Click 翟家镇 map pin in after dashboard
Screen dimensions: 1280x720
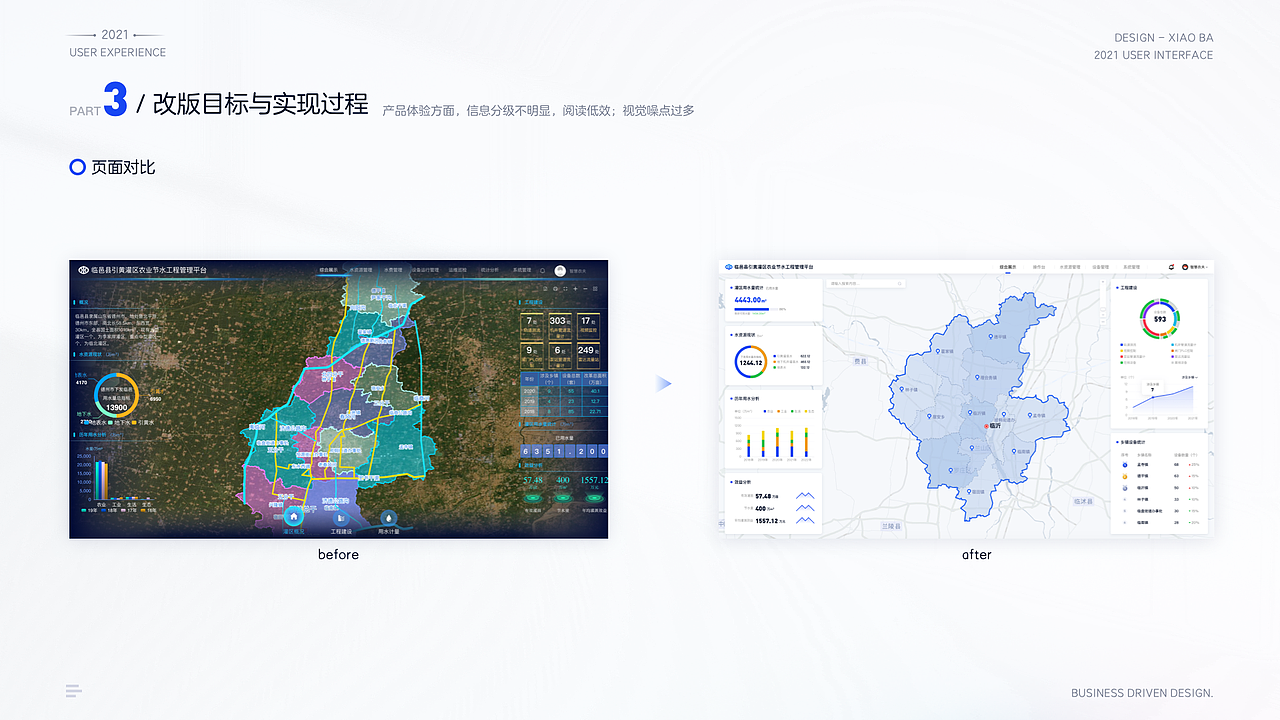938,351
